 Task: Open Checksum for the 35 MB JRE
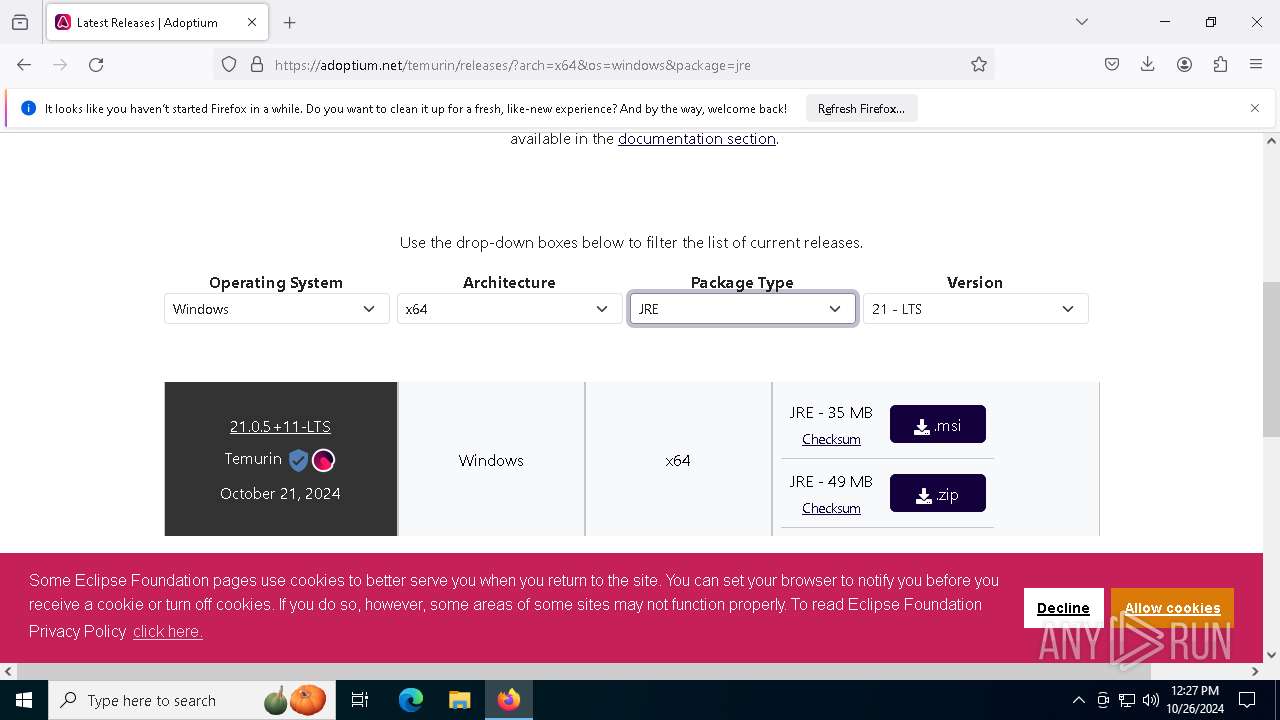(831, 439)
